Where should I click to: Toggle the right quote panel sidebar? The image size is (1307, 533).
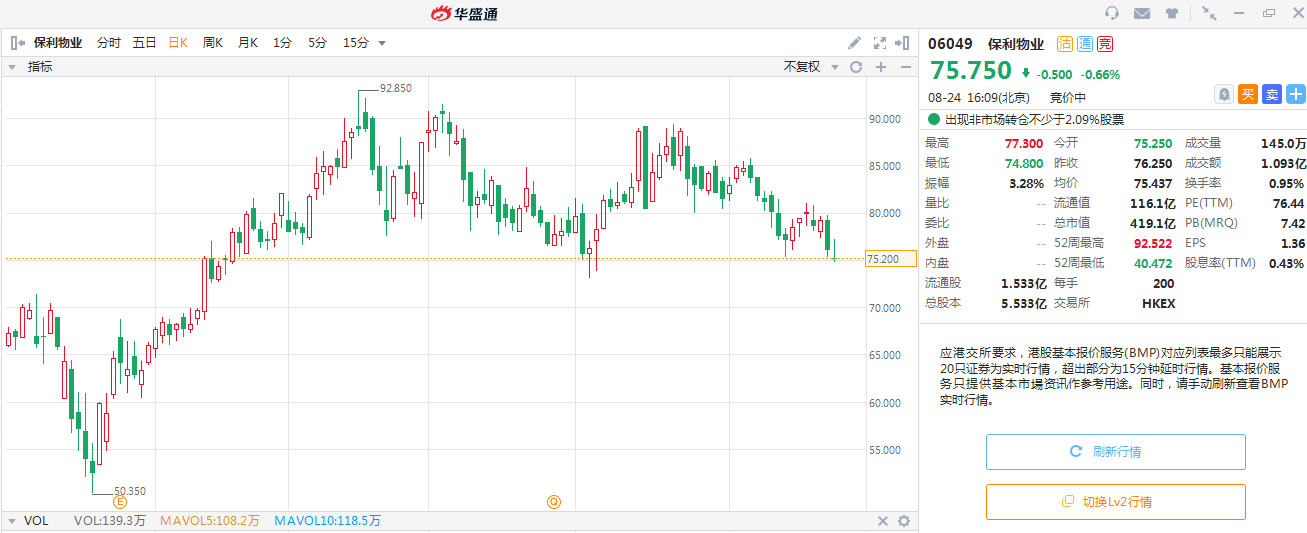click(x=903, y=43)
